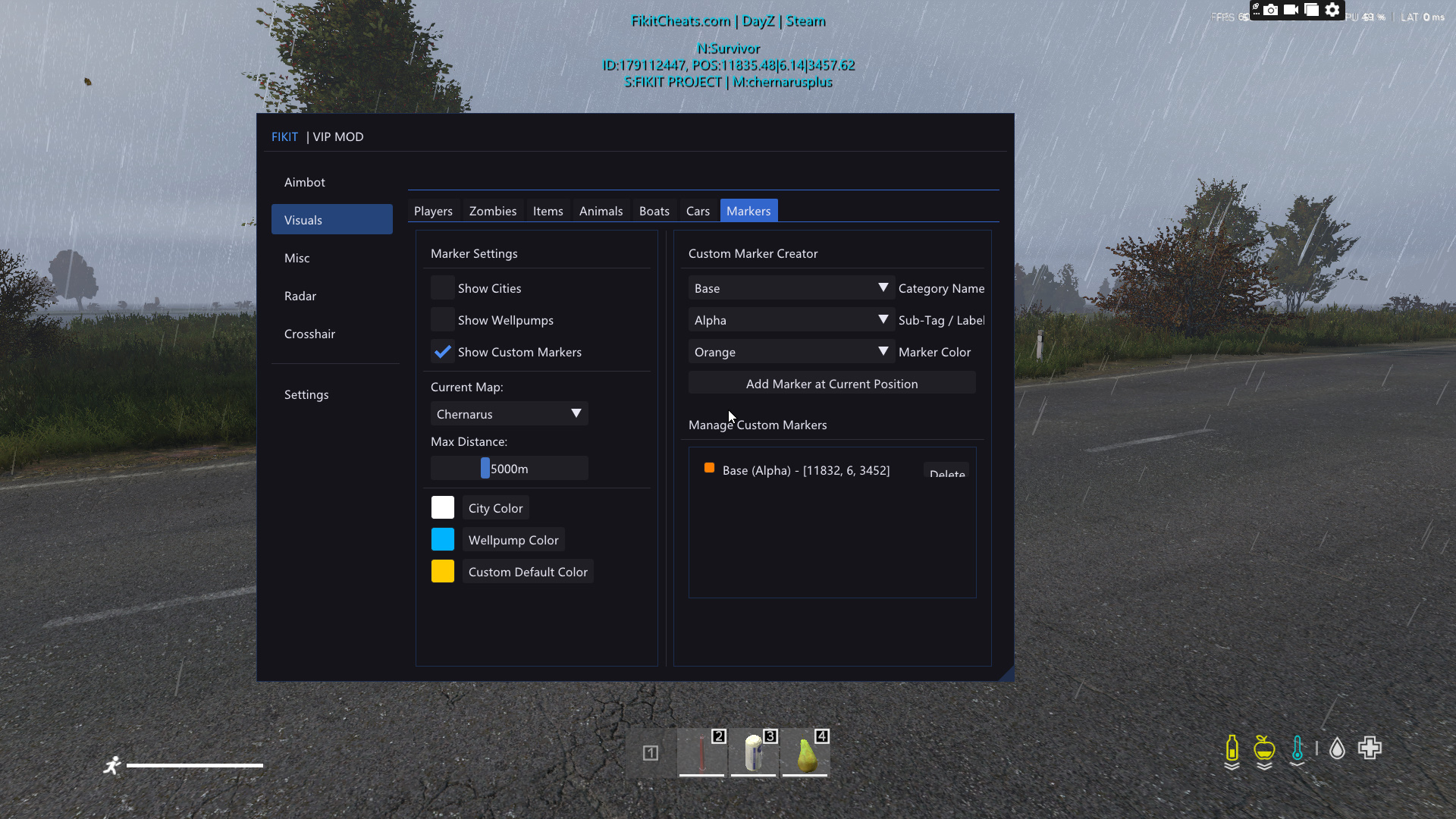
Task: Open the Current Map Chernarus dropdown
Action: coord(510,414)
